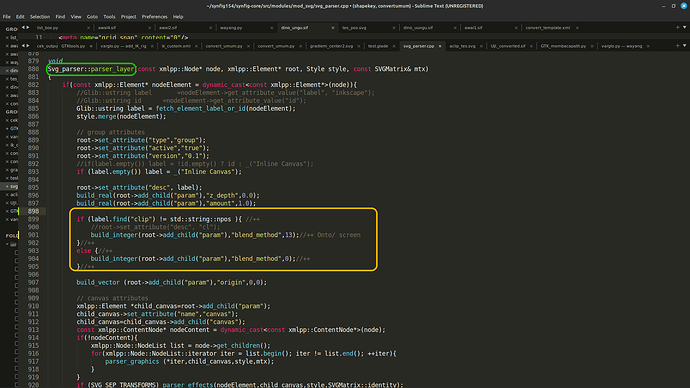Add a new tab in upper pane

pos(678,27)
